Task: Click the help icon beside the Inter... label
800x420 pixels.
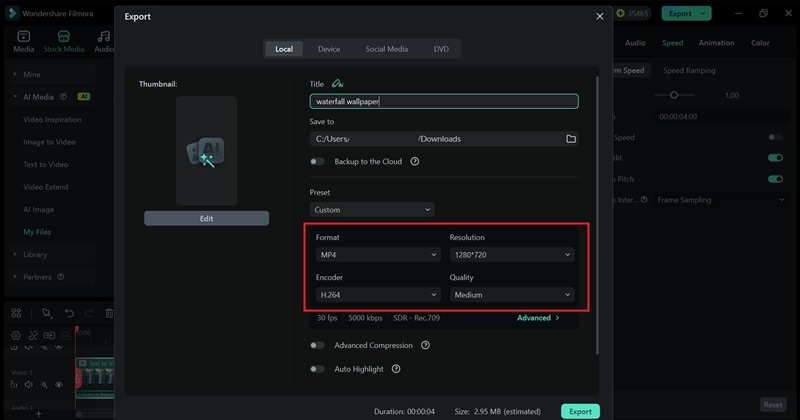Action: pyautogui.click(x=644, y=200)
